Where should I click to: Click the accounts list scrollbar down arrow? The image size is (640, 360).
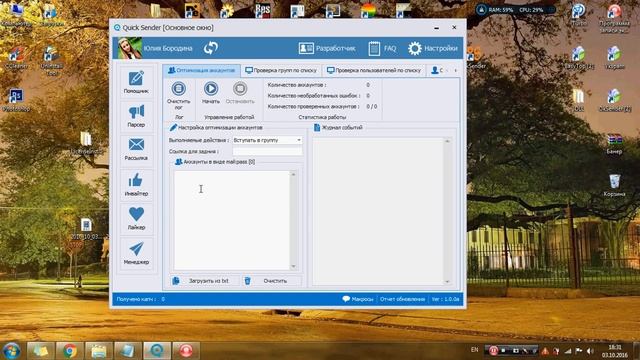(293, 267)
